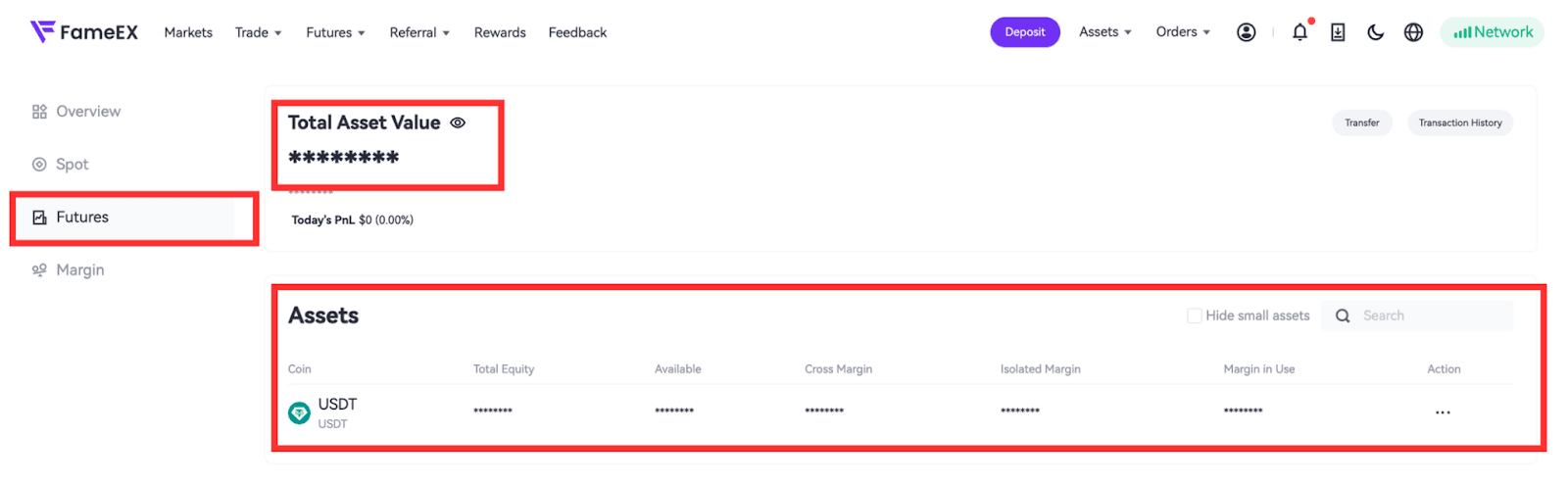Switch to dark mode moon icon
1568x483 pixels.
(1375, 32)
